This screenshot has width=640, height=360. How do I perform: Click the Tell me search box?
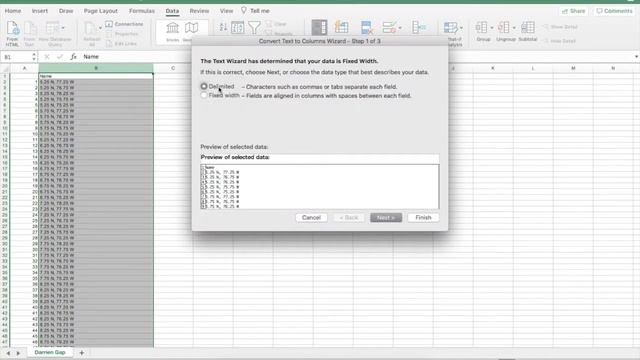(256, 11)
